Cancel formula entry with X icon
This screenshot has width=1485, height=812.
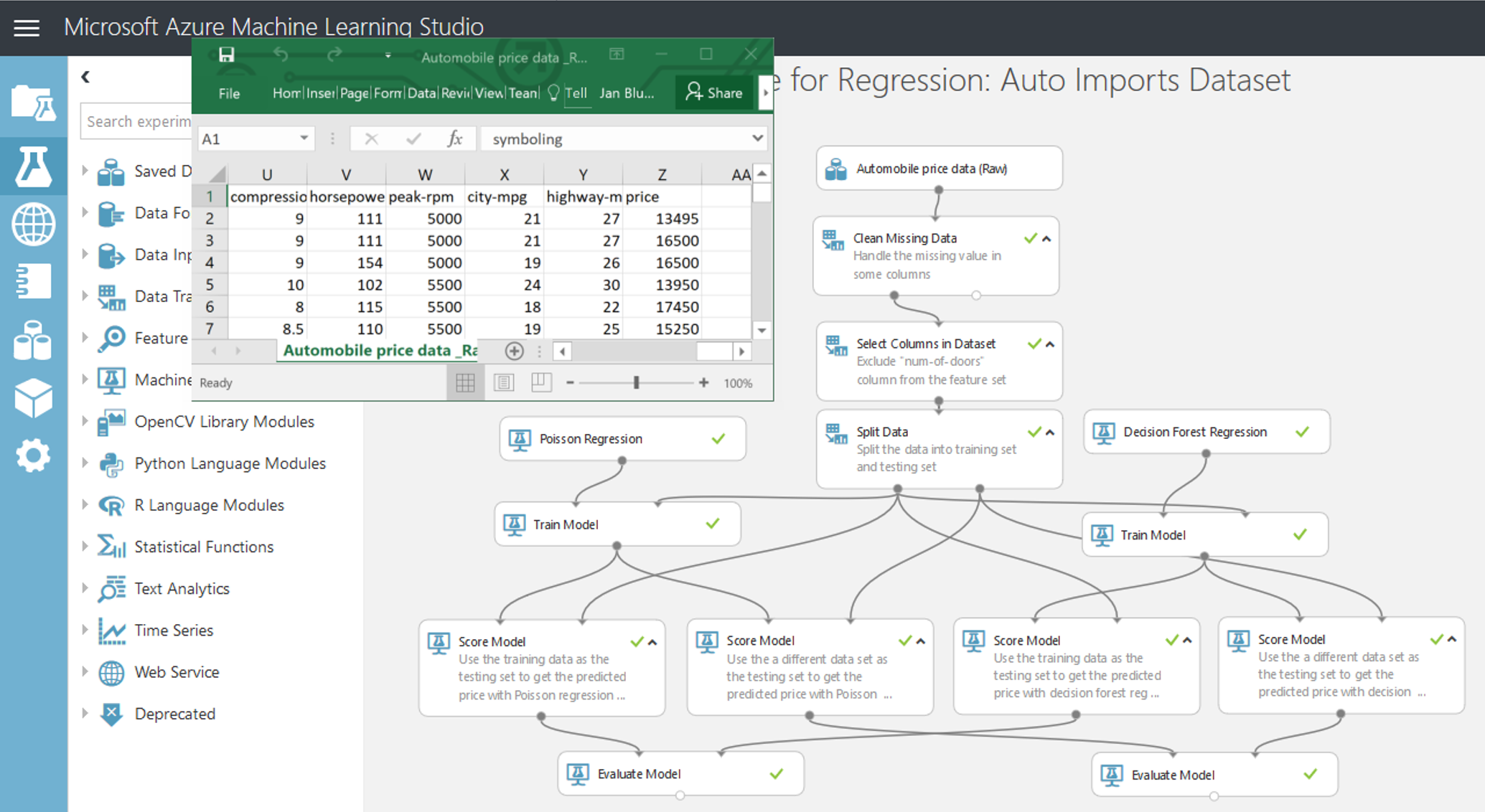tap(371, 138)
